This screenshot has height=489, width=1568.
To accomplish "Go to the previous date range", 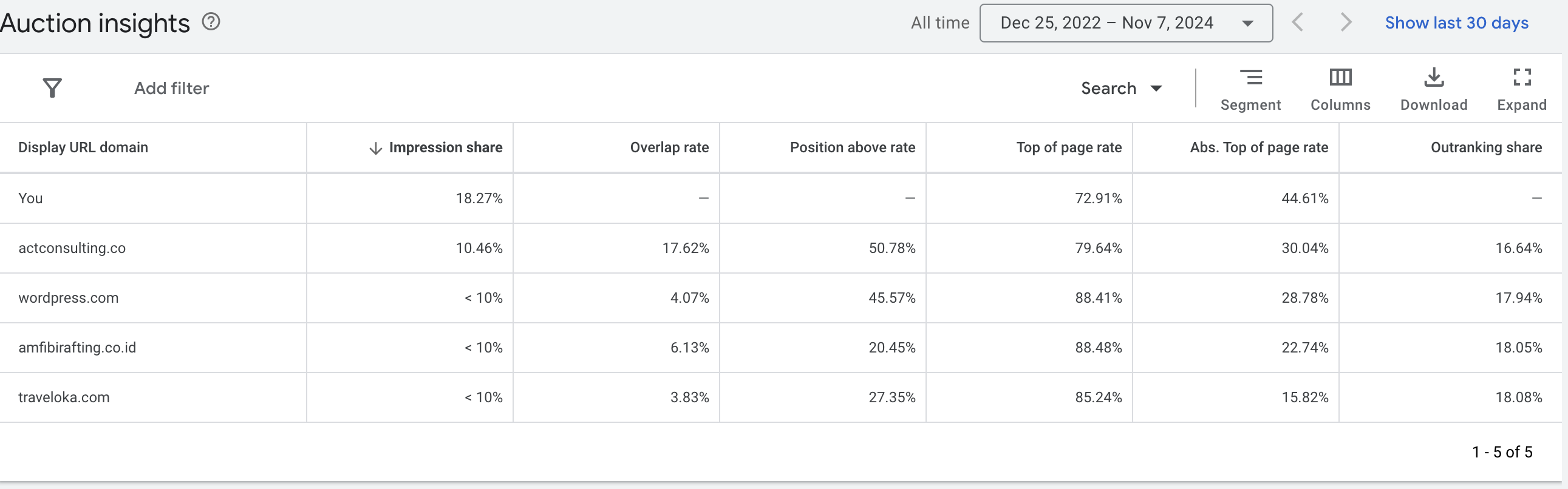I will (x=1297, y=23).
